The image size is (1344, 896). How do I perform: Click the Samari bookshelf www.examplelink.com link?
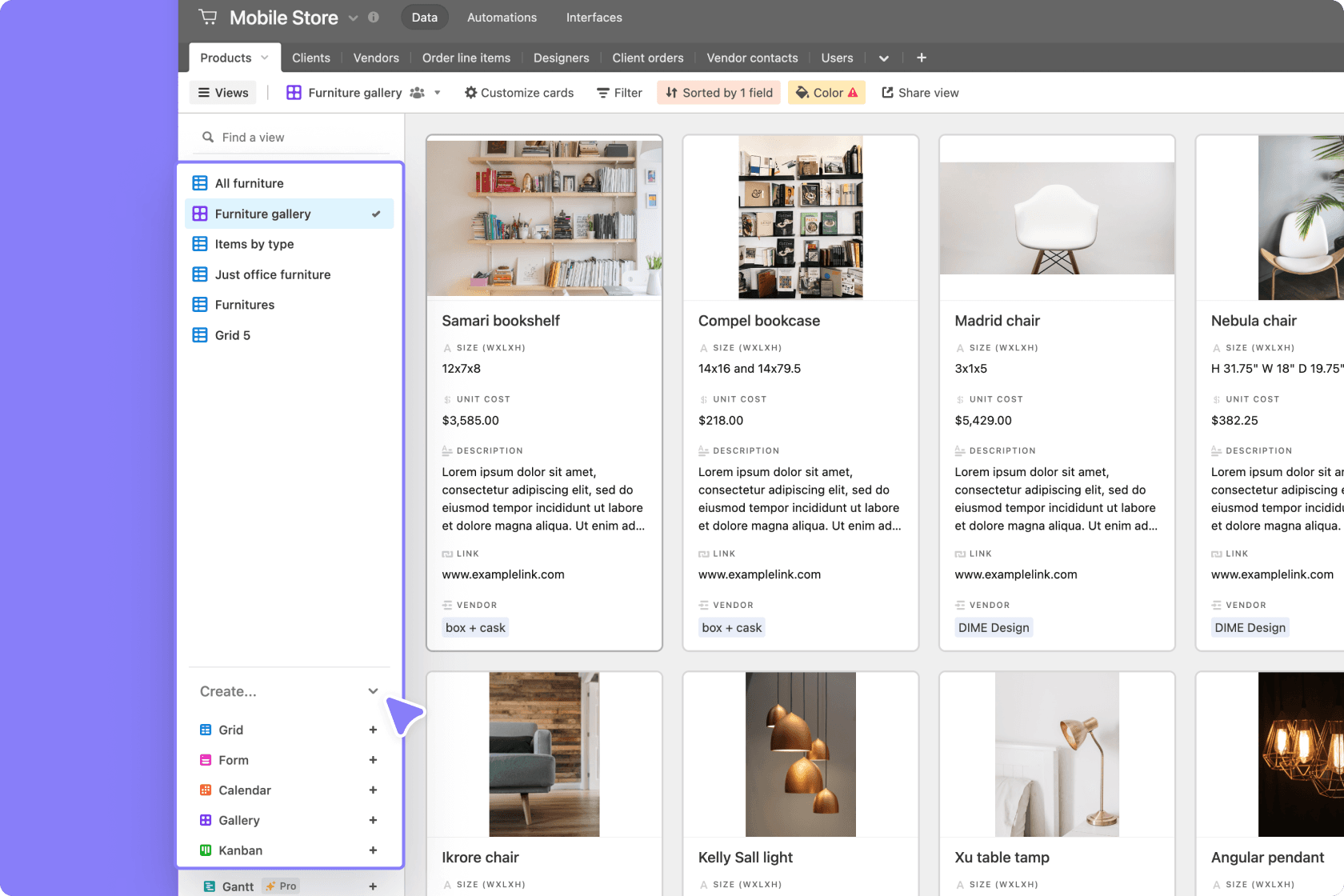point(503,574)
